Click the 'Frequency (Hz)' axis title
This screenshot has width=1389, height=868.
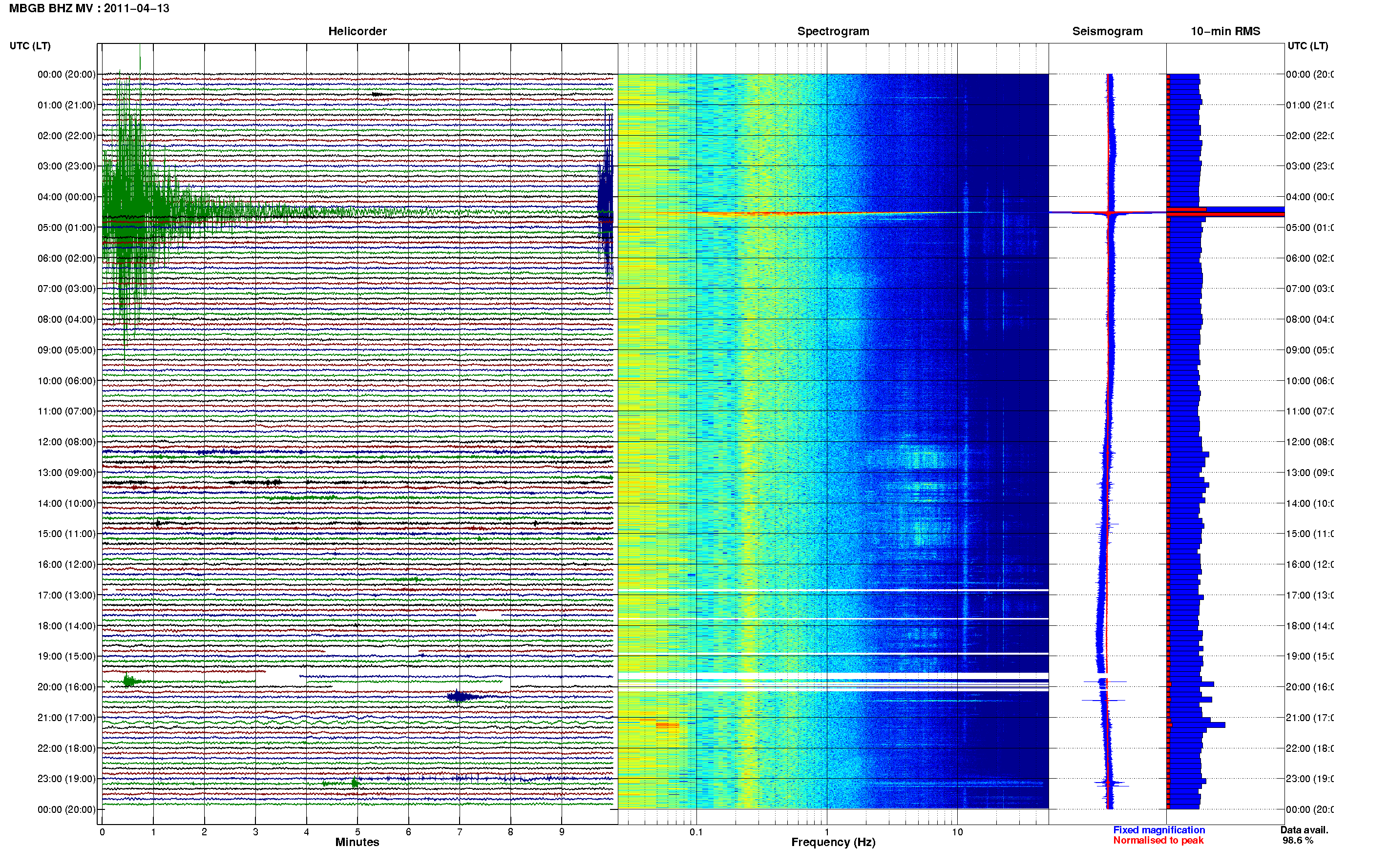point(833,842)
